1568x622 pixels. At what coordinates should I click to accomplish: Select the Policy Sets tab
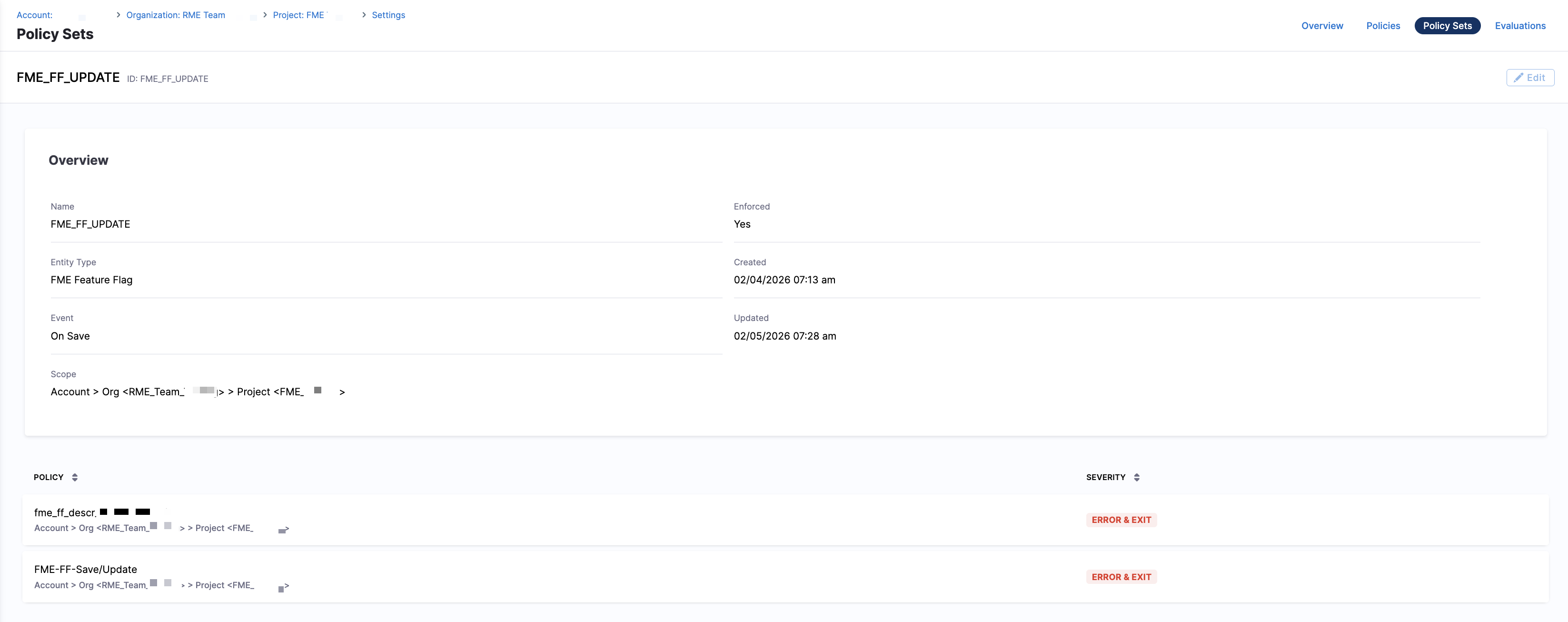click(1447, 26)
